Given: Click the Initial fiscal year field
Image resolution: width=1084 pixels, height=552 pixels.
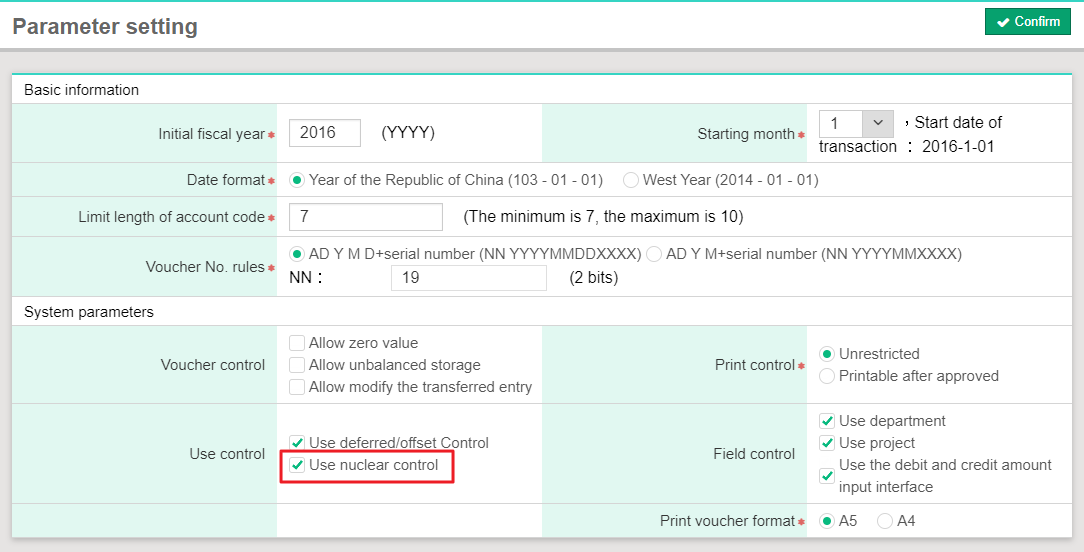Looking at the screenshot, I should click(x=325, y=133).
